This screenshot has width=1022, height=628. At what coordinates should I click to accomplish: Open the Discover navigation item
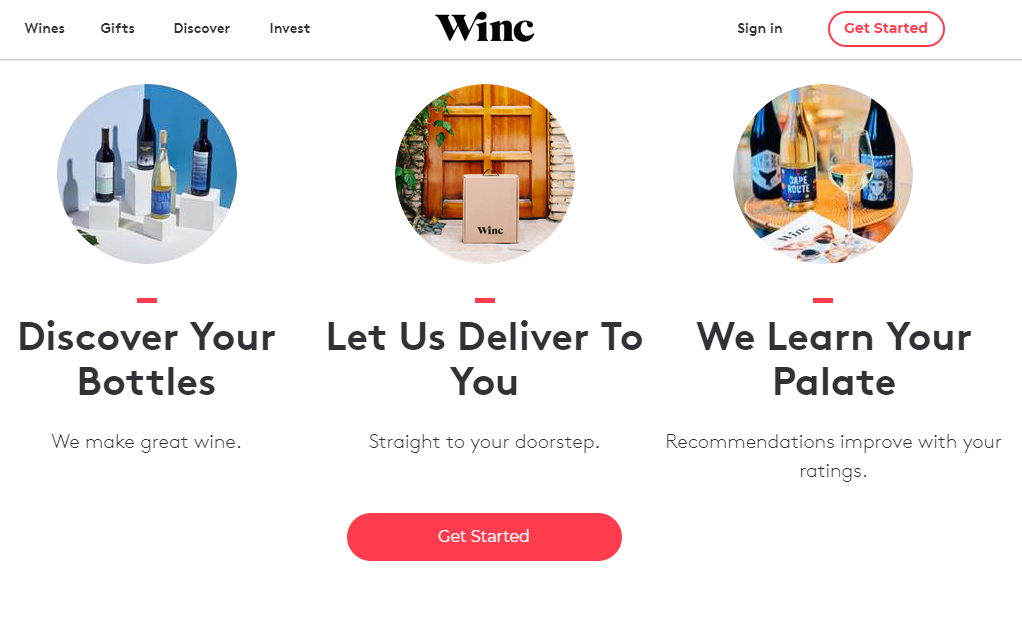(201, 29)
